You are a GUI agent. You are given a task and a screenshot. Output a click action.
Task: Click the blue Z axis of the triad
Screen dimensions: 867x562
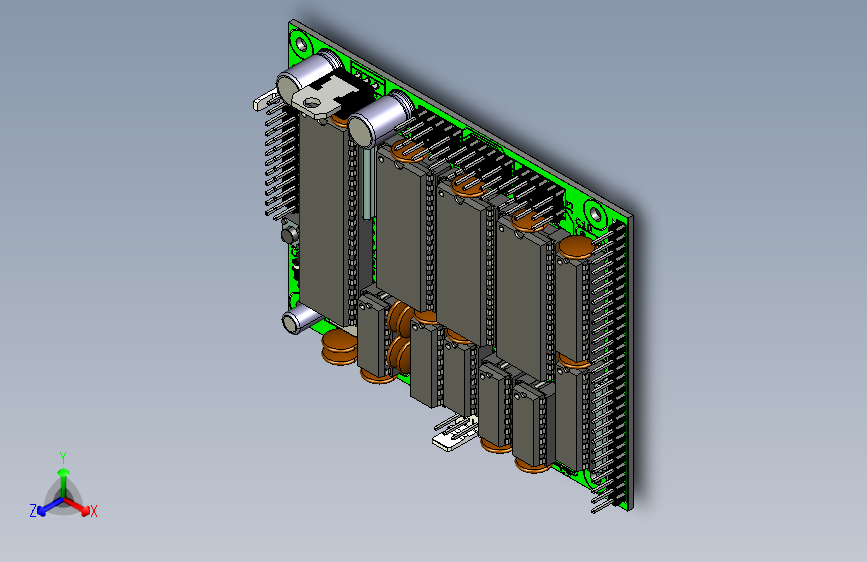click(50, 506)
